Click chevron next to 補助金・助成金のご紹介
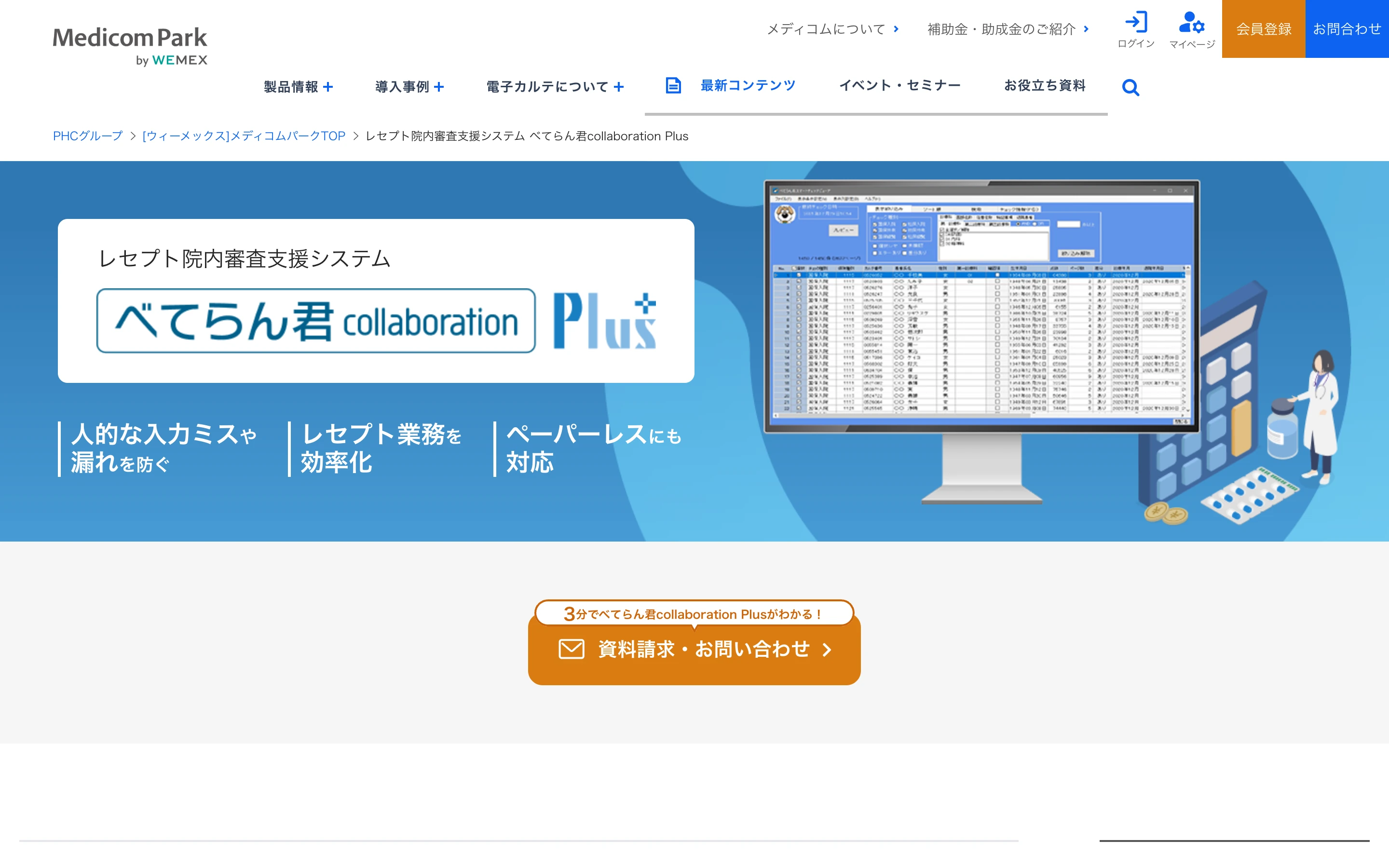Screen dimensions: 1389x868 pyautogui.click(x=1086, y=29)
